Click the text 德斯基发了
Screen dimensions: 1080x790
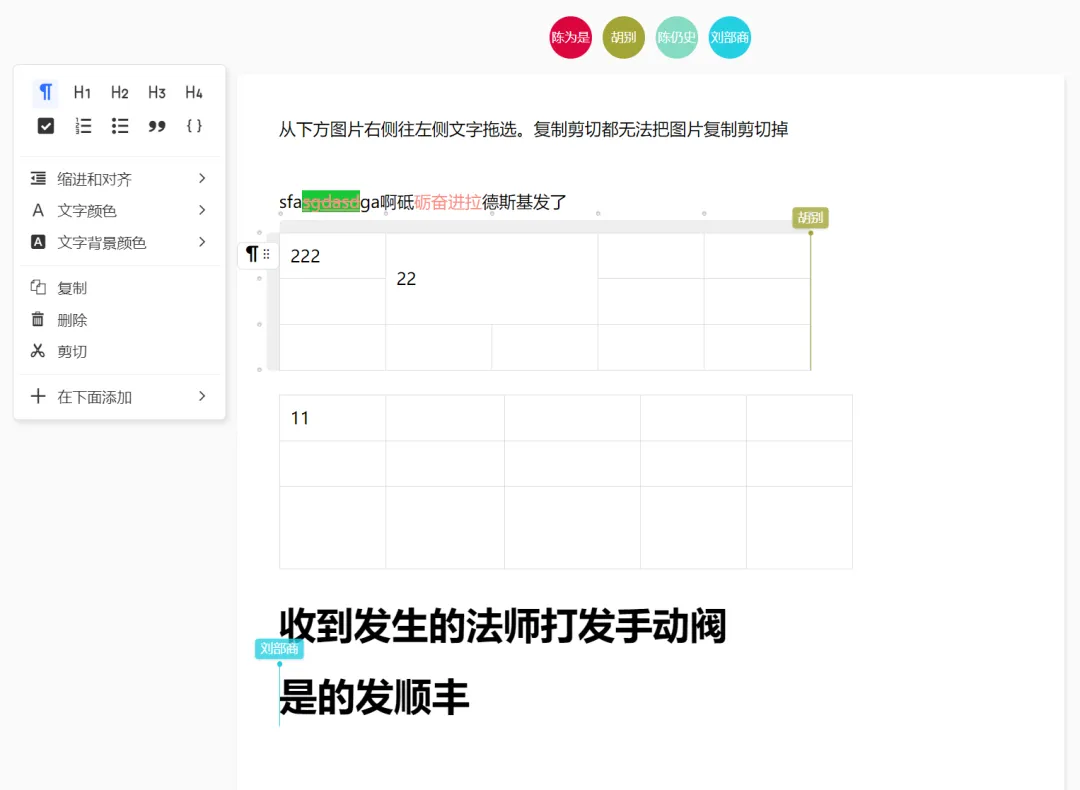click(524, 202)
